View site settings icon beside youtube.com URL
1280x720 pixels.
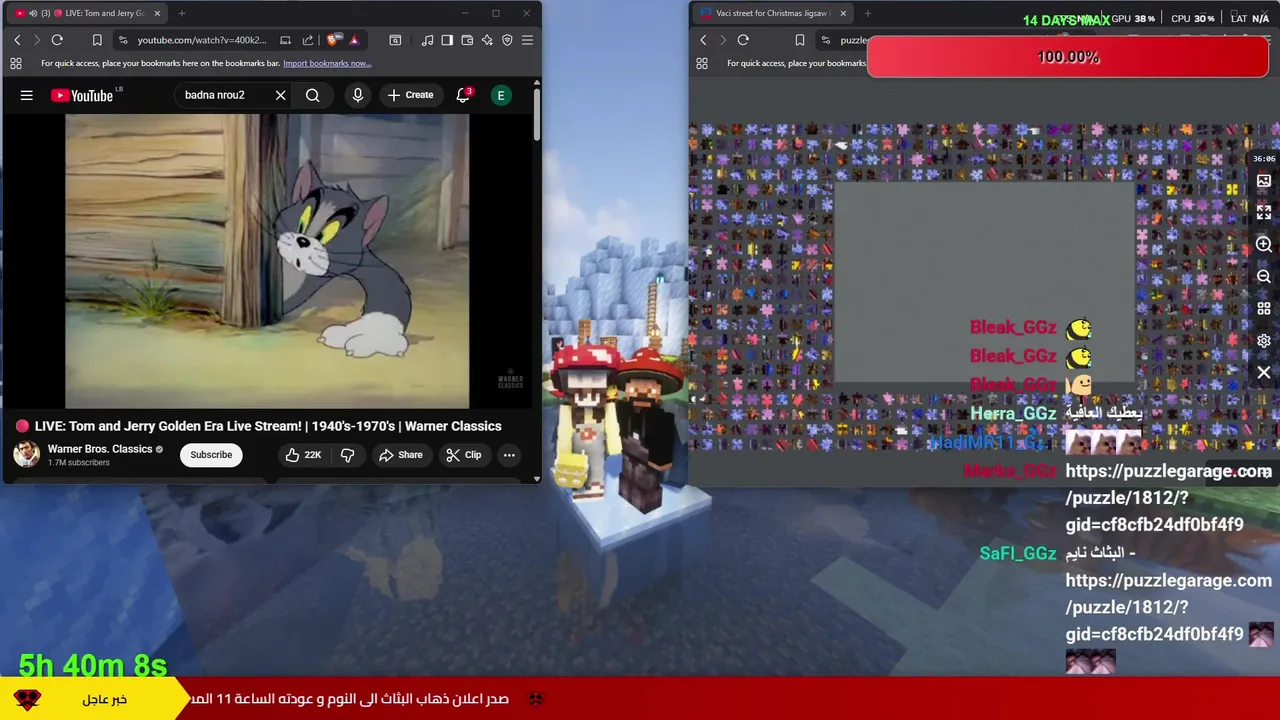pyautogui.click(x=122, y=40)
